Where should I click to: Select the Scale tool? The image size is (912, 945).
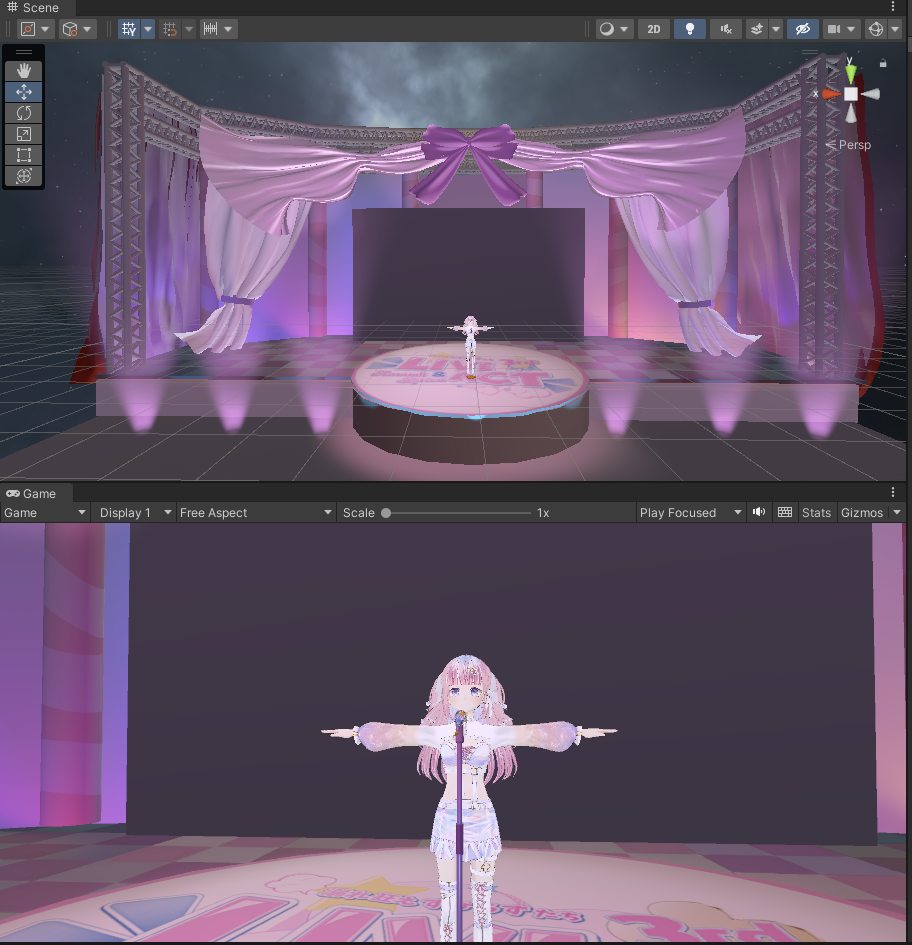[24, 134]
